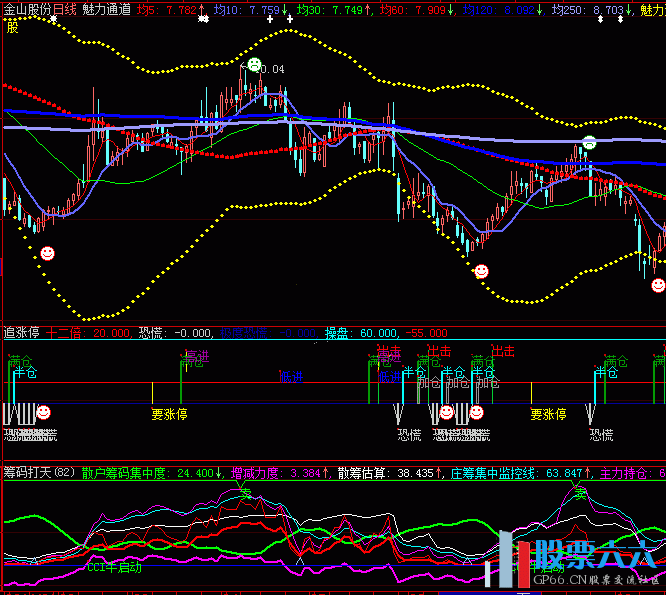Open the 筹码打天 (82) indicator label
This screenshot has height=595, width=666.
point(39,471)
